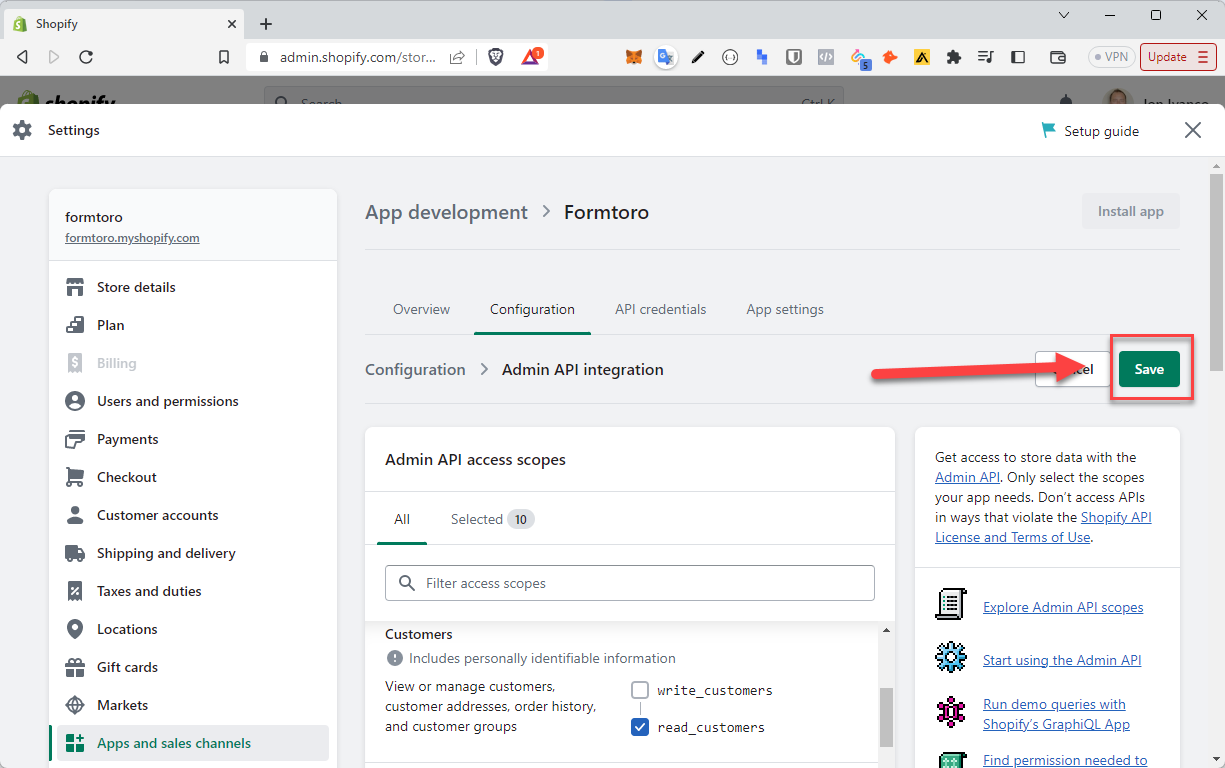Screen dimensions: 1225x768
Task: Click the Customer accounts icon
Action: pos(75,515)
